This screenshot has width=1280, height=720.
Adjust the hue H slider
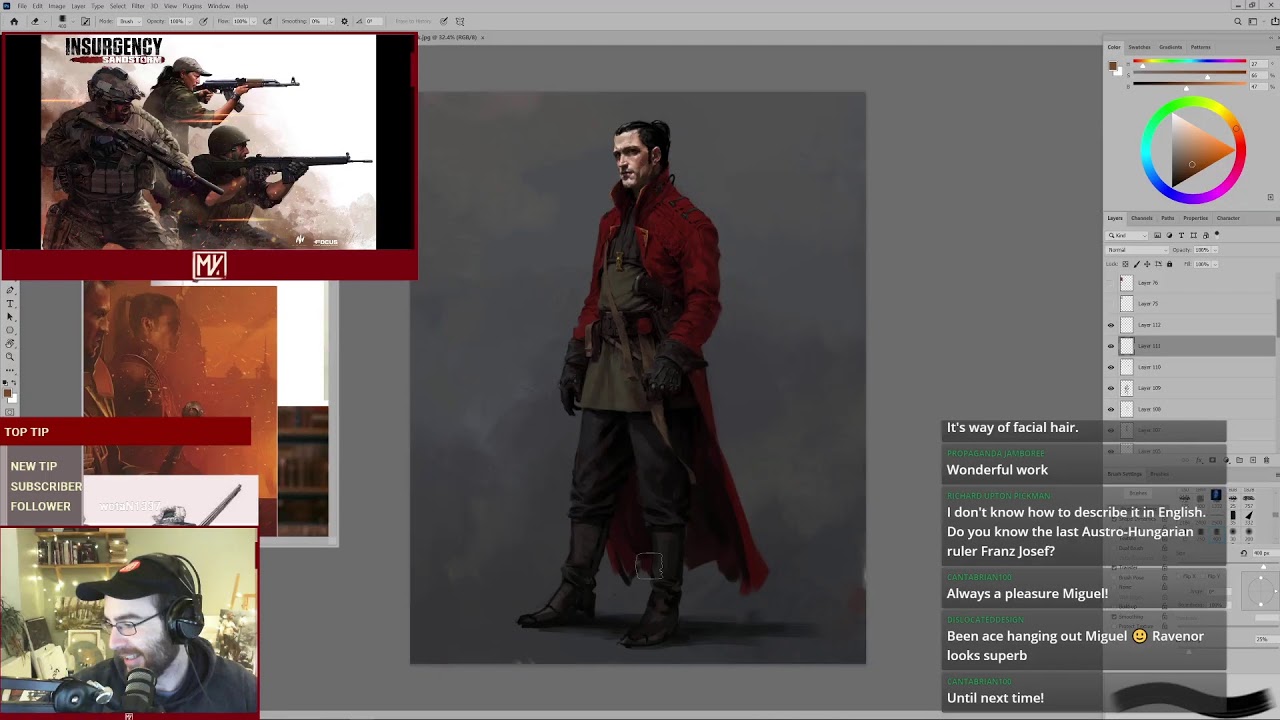[x=1190, y=62]
